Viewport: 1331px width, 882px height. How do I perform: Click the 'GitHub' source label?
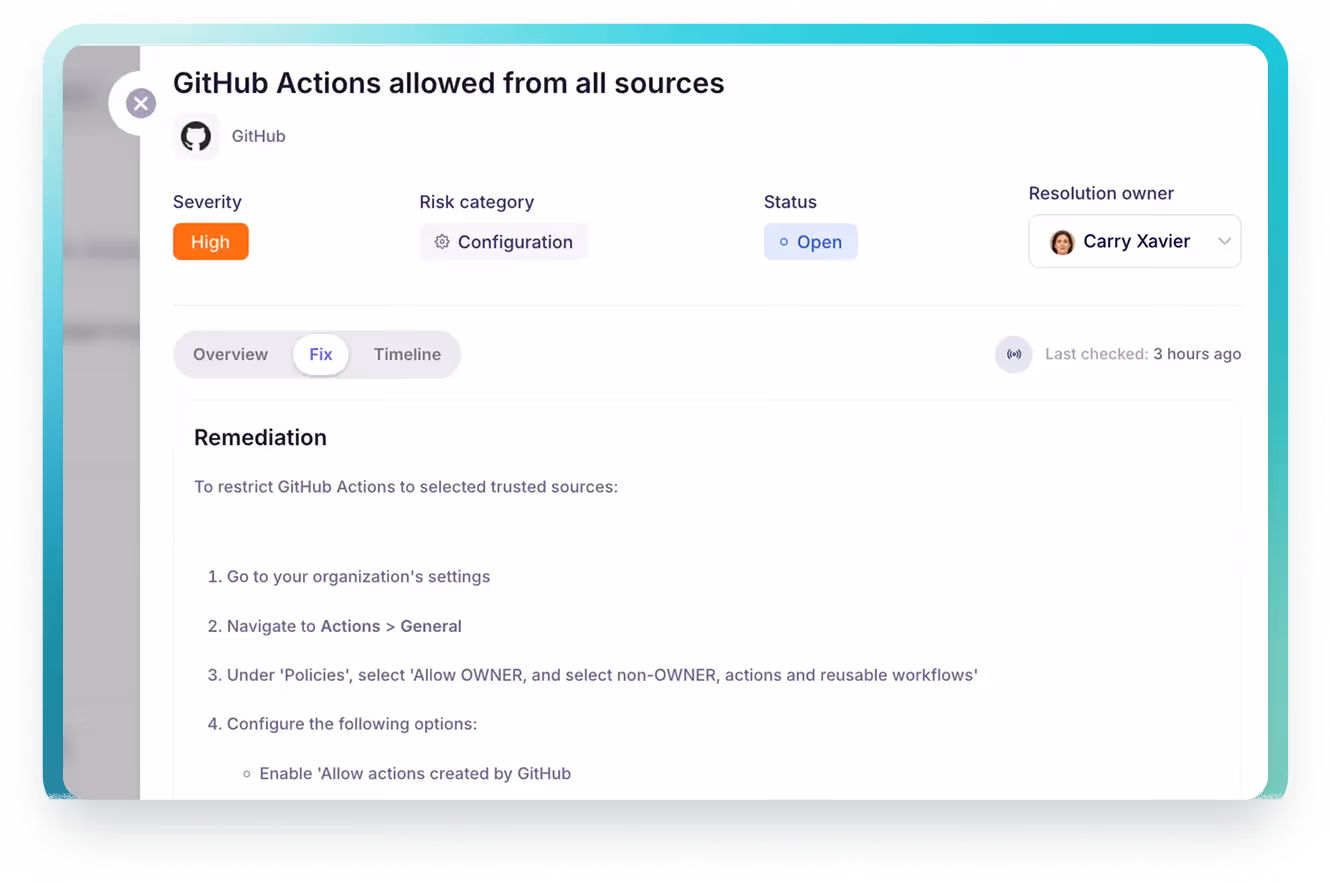point(259,136)
